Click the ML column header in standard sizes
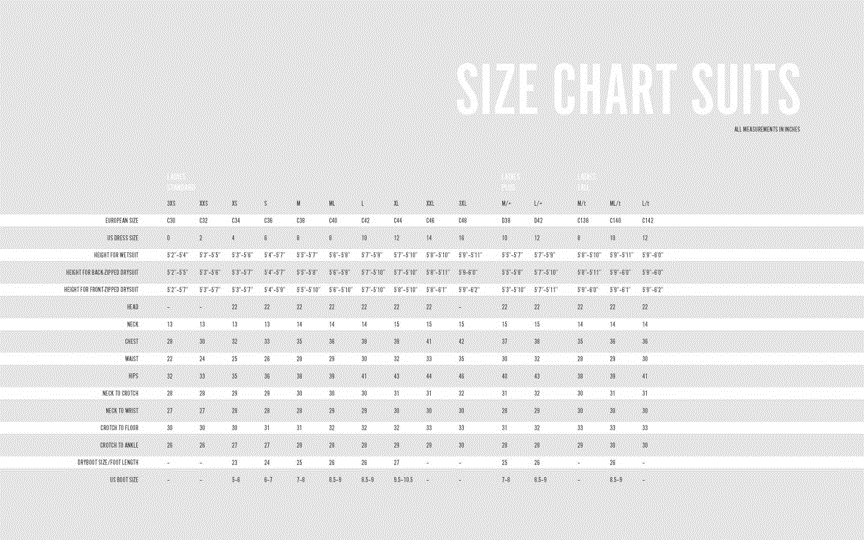The image size is (864, 540). (332, 203)
